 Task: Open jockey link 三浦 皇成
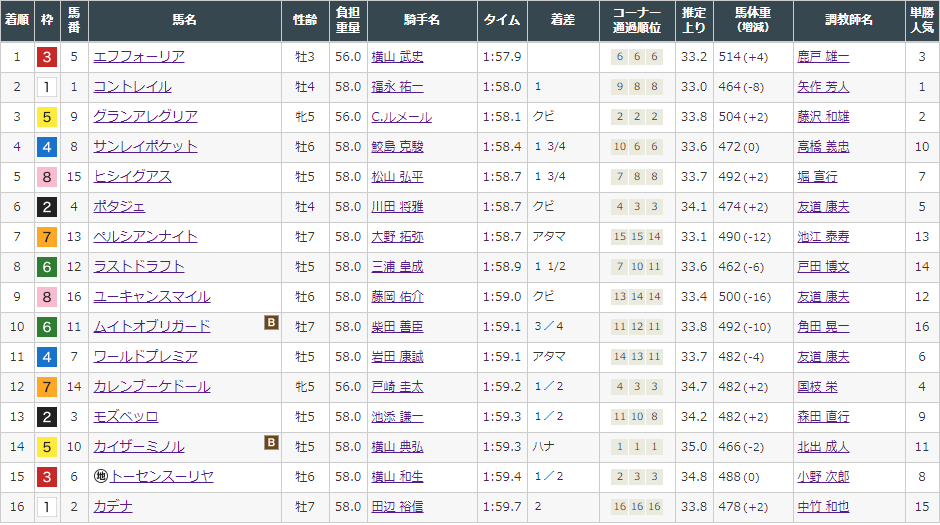pyautogui.click(x=397, y=266)
